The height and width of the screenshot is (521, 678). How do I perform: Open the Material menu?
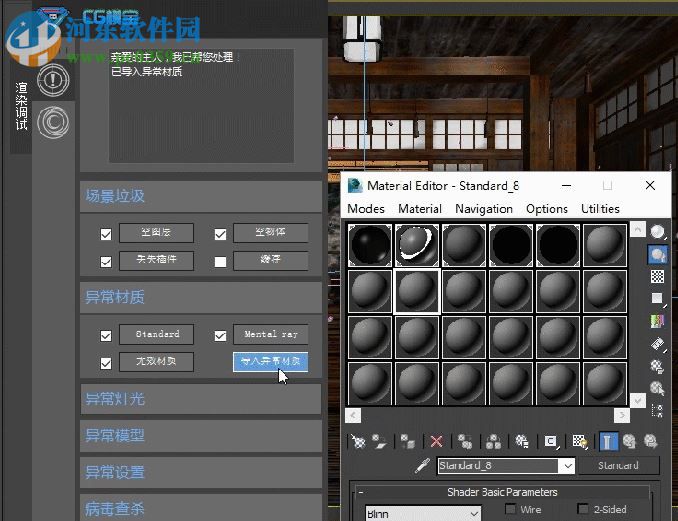(x=420, y=209)
